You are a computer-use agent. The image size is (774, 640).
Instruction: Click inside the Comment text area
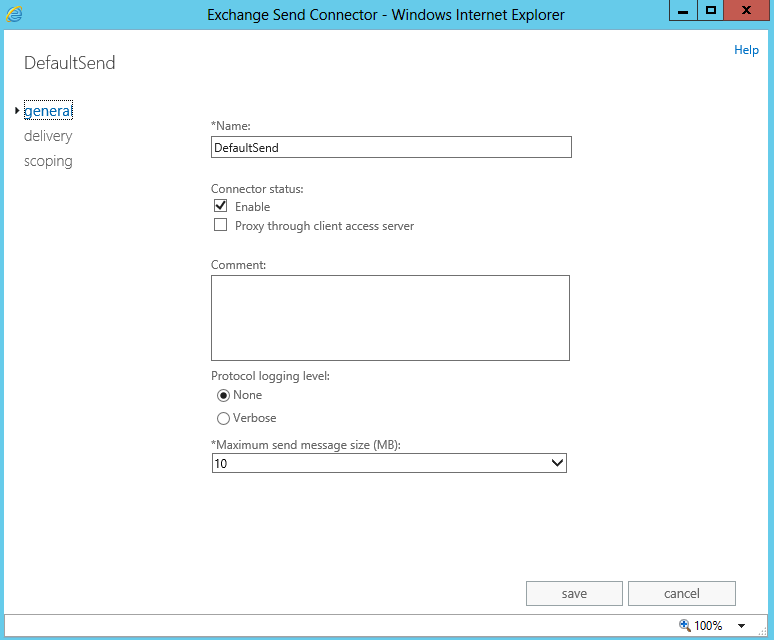point(390,318)
